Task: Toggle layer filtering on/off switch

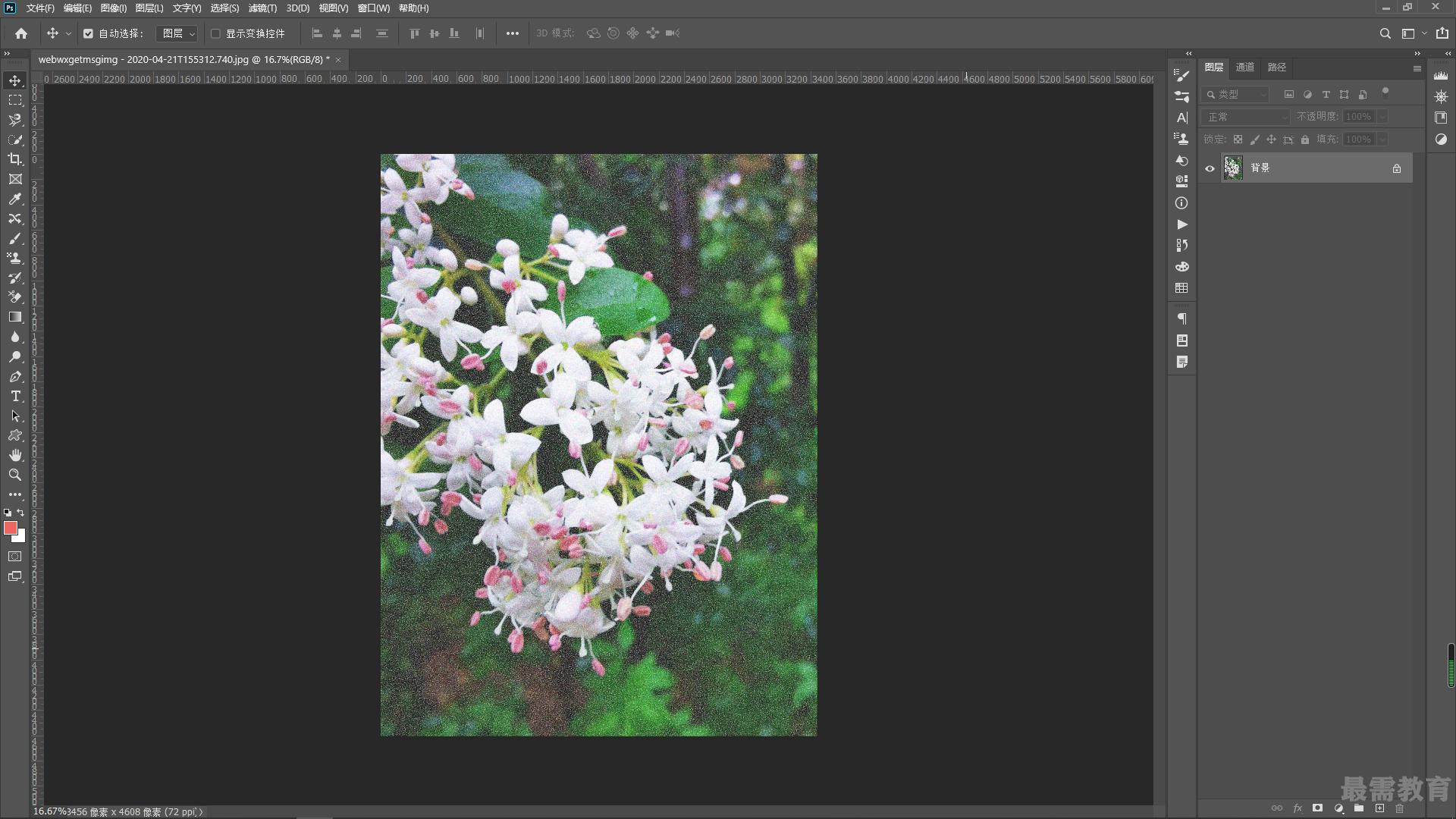Action: pyautogui.click(x=1385, y=93)
